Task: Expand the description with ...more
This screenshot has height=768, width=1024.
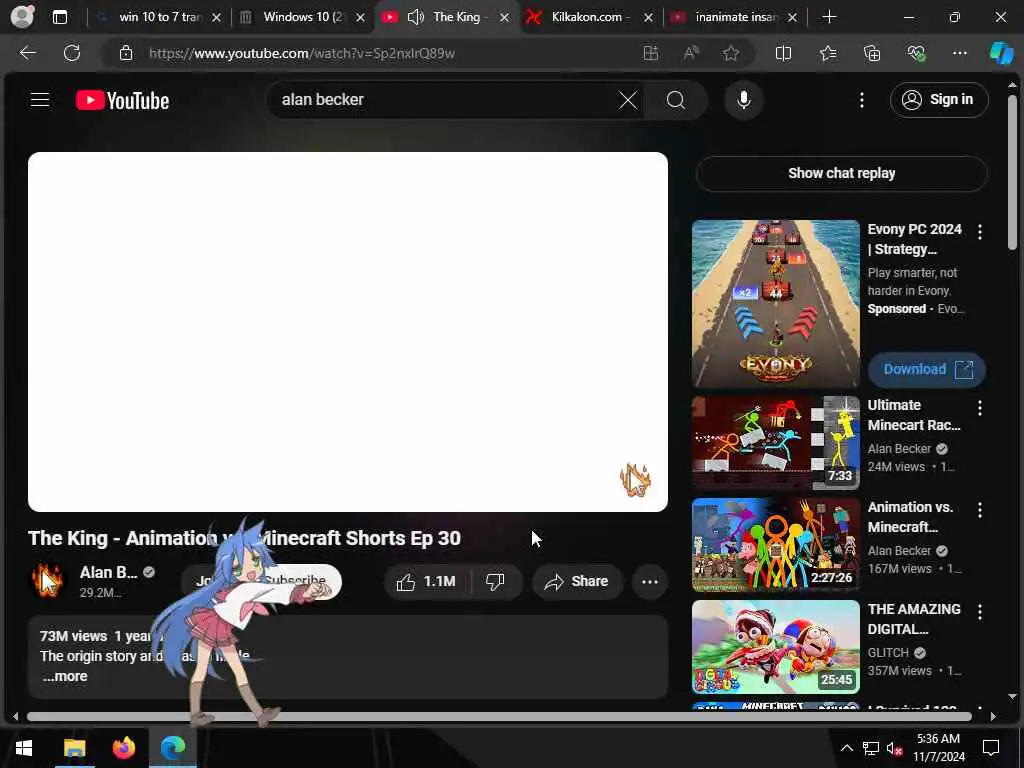Action: point(65,677)
